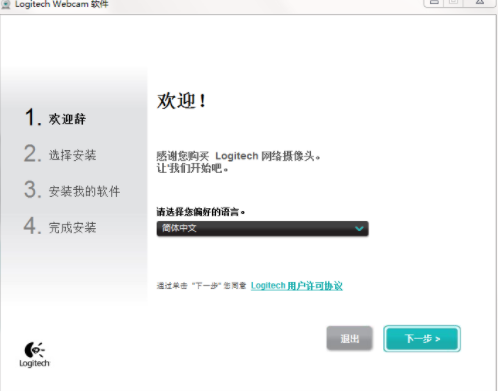Click the Logitech Webcam 软件 window title
The height and width of the screenshot is (391, 498).
(62, 4)
